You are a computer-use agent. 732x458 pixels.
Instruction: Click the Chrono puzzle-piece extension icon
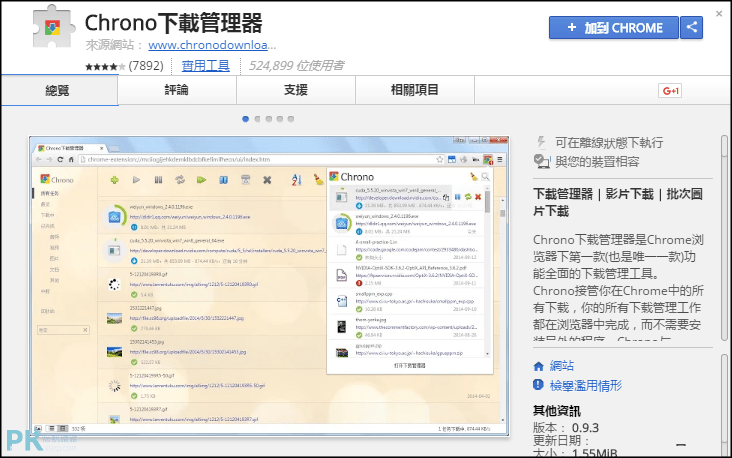[x=53, y=27]
